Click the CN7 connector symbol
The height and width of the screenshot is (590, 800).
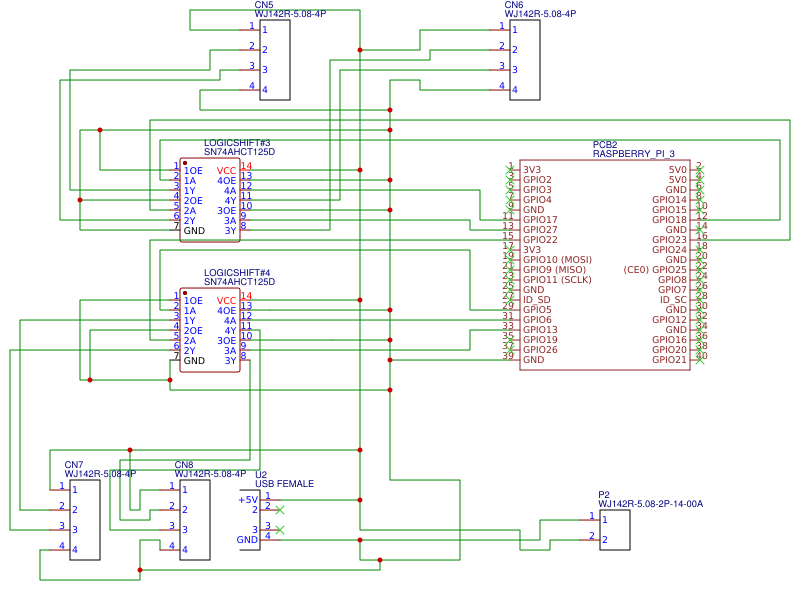(85, 520)
